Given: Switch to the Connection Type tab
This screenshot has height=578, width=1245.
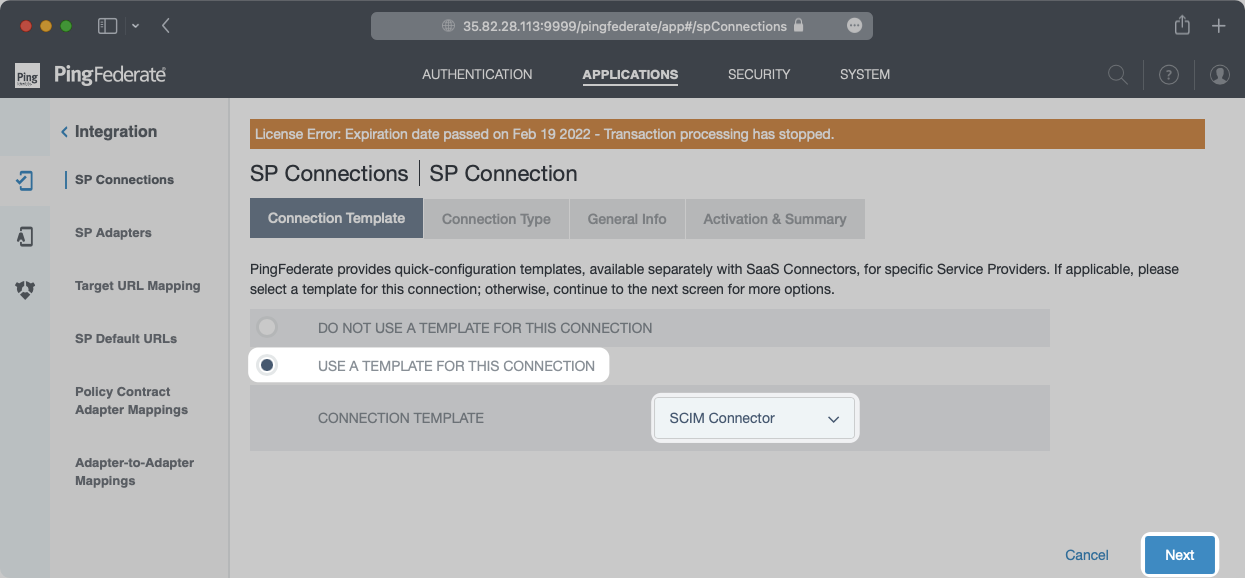Looking at the screenshot, I should tap(496, 219).
